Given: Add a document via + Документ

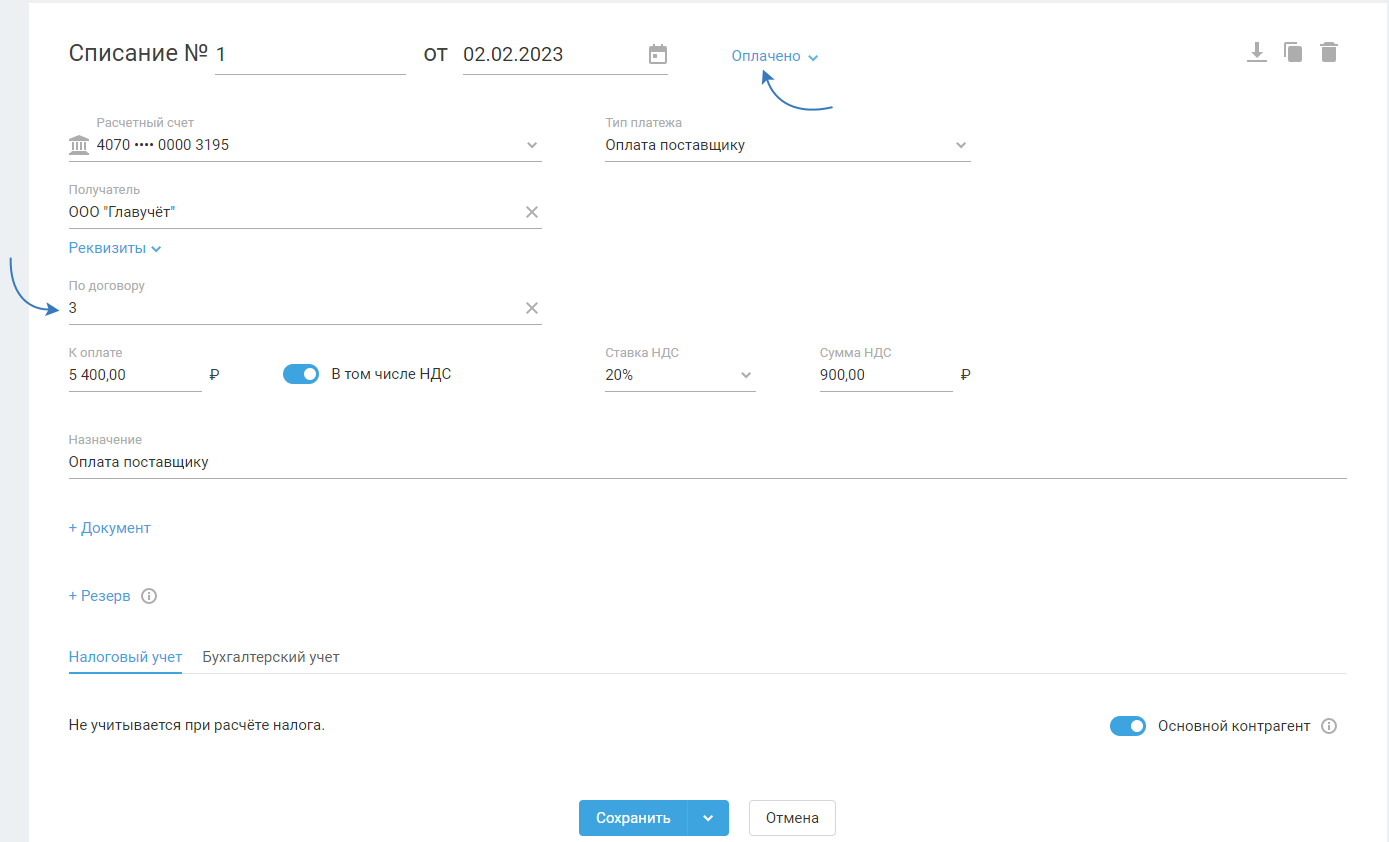Looking at the screenshot, I should tap(109, 528).
